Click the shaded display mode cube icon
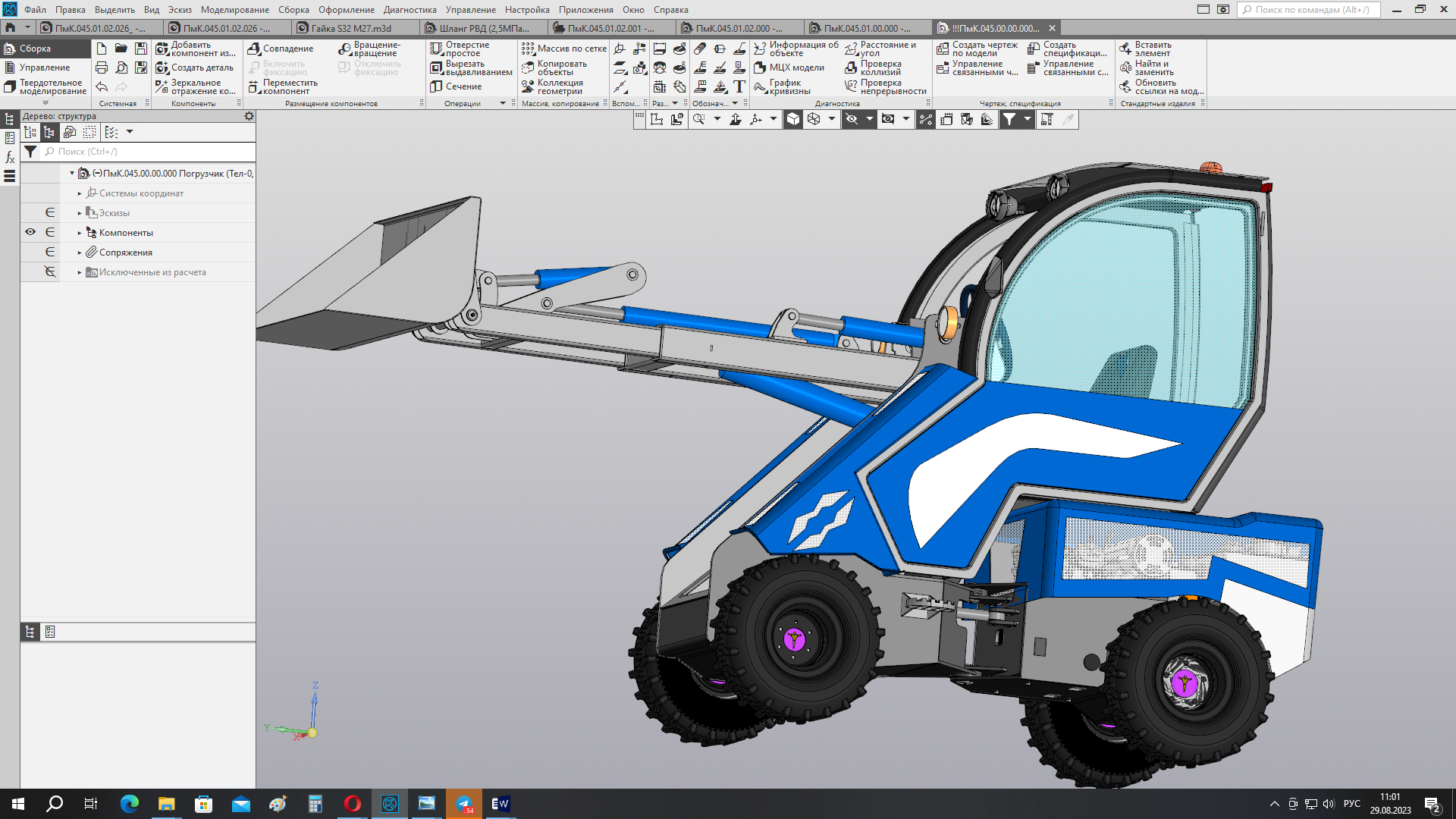 792,119
